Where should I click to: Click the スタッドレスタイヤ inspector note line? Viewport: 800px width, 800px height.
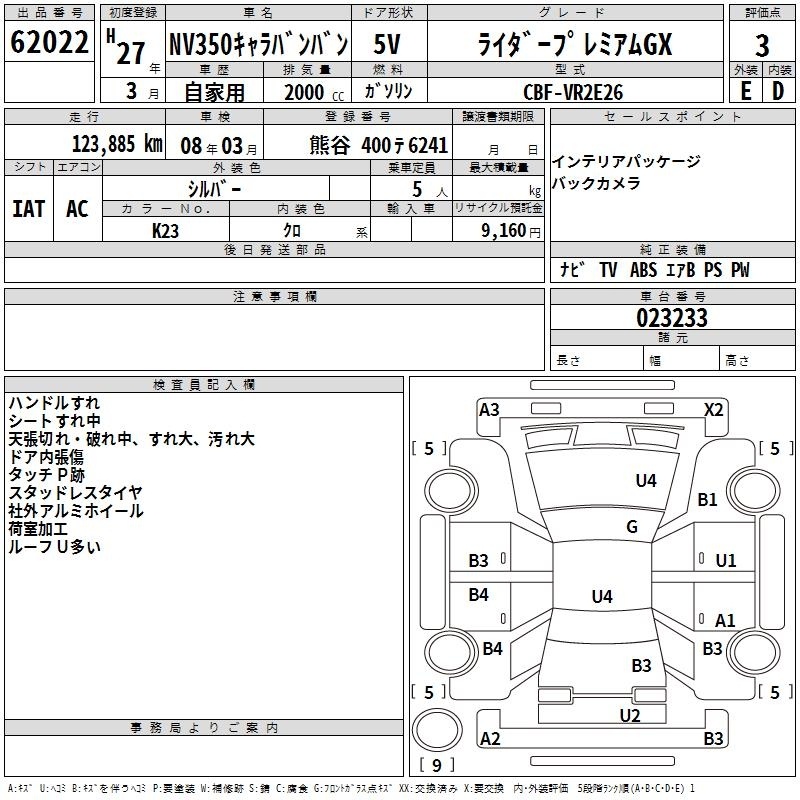75,492
